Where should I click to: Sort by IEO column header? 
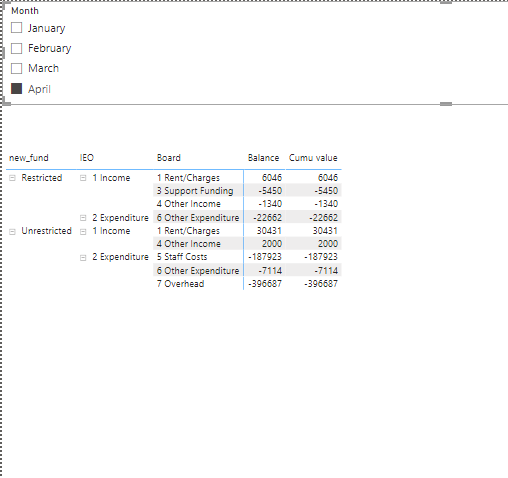click(87, 158)
